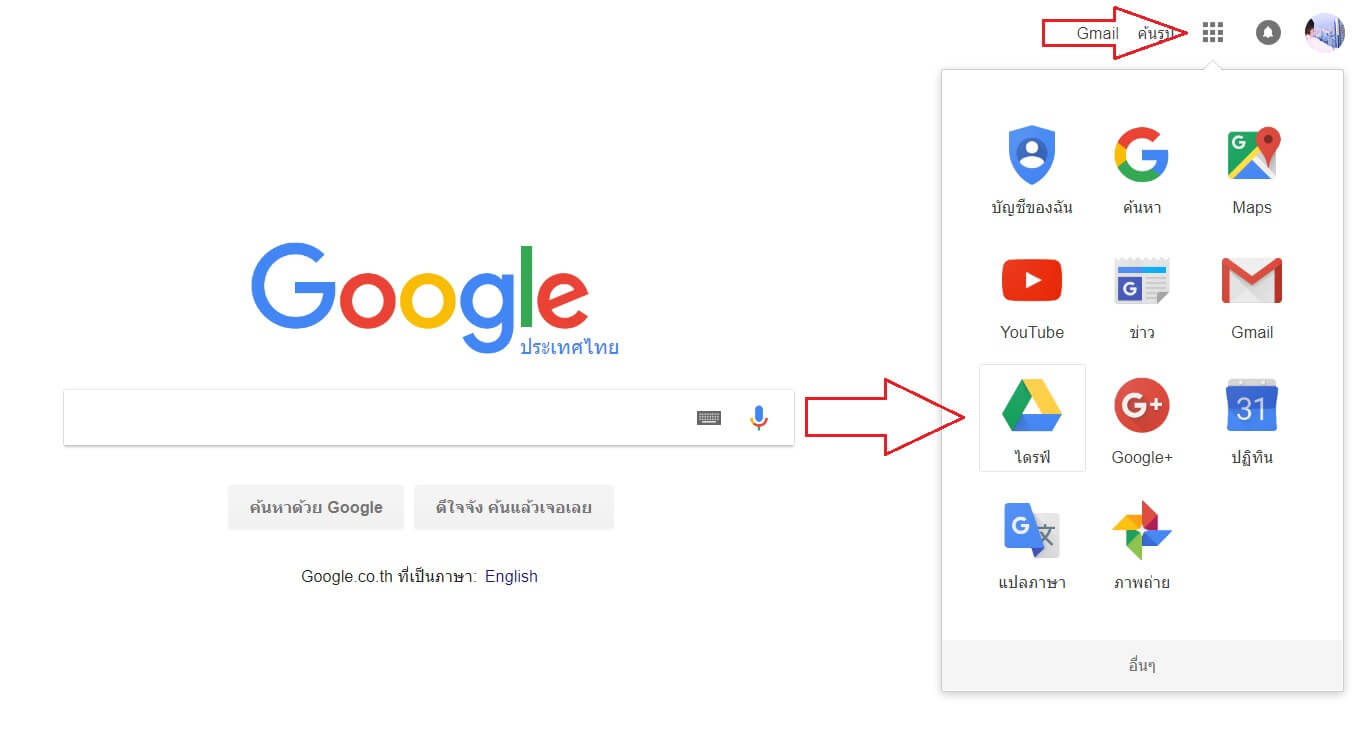
Task: Open the on-screen keyboard input tool
Action: pyautogui.click(x=709, y=418)
